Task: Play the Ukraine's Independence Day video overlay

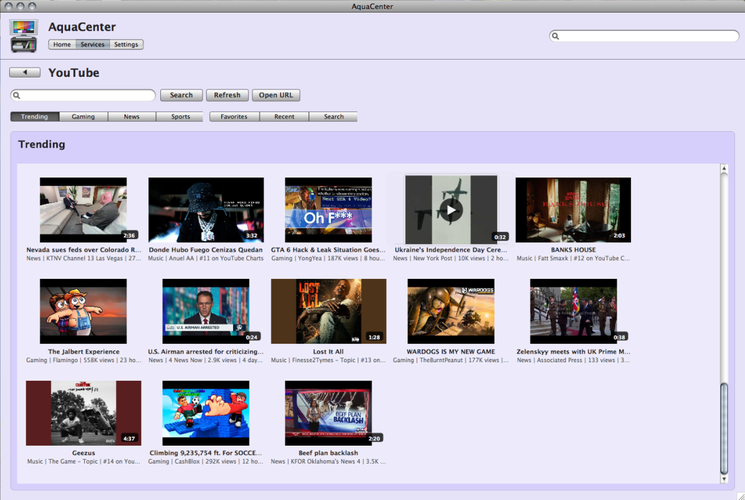Action: coord(451,210)
